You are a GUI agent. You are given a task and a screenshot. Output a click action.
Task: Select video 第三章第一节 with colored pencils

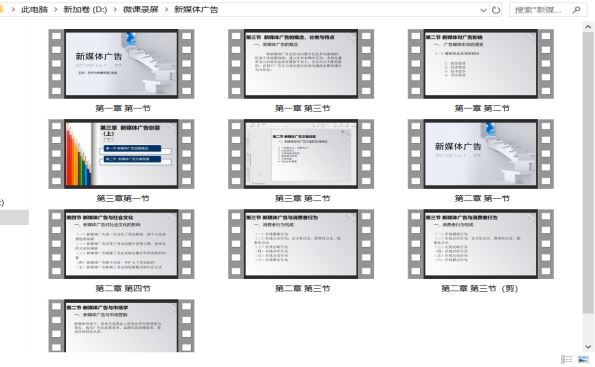coord(121,161)
